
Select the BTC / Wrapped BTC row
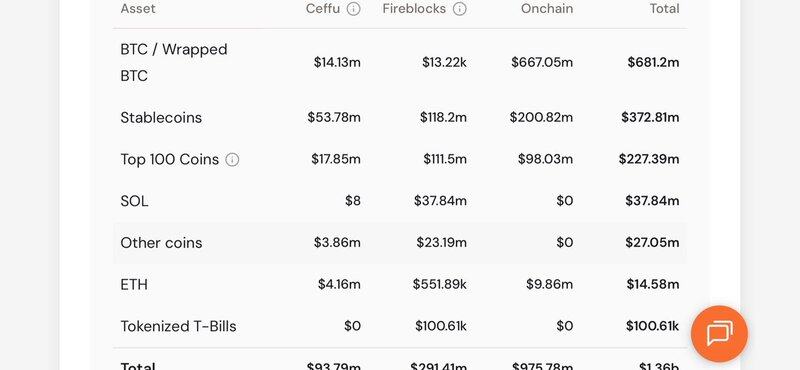(400, 62)
